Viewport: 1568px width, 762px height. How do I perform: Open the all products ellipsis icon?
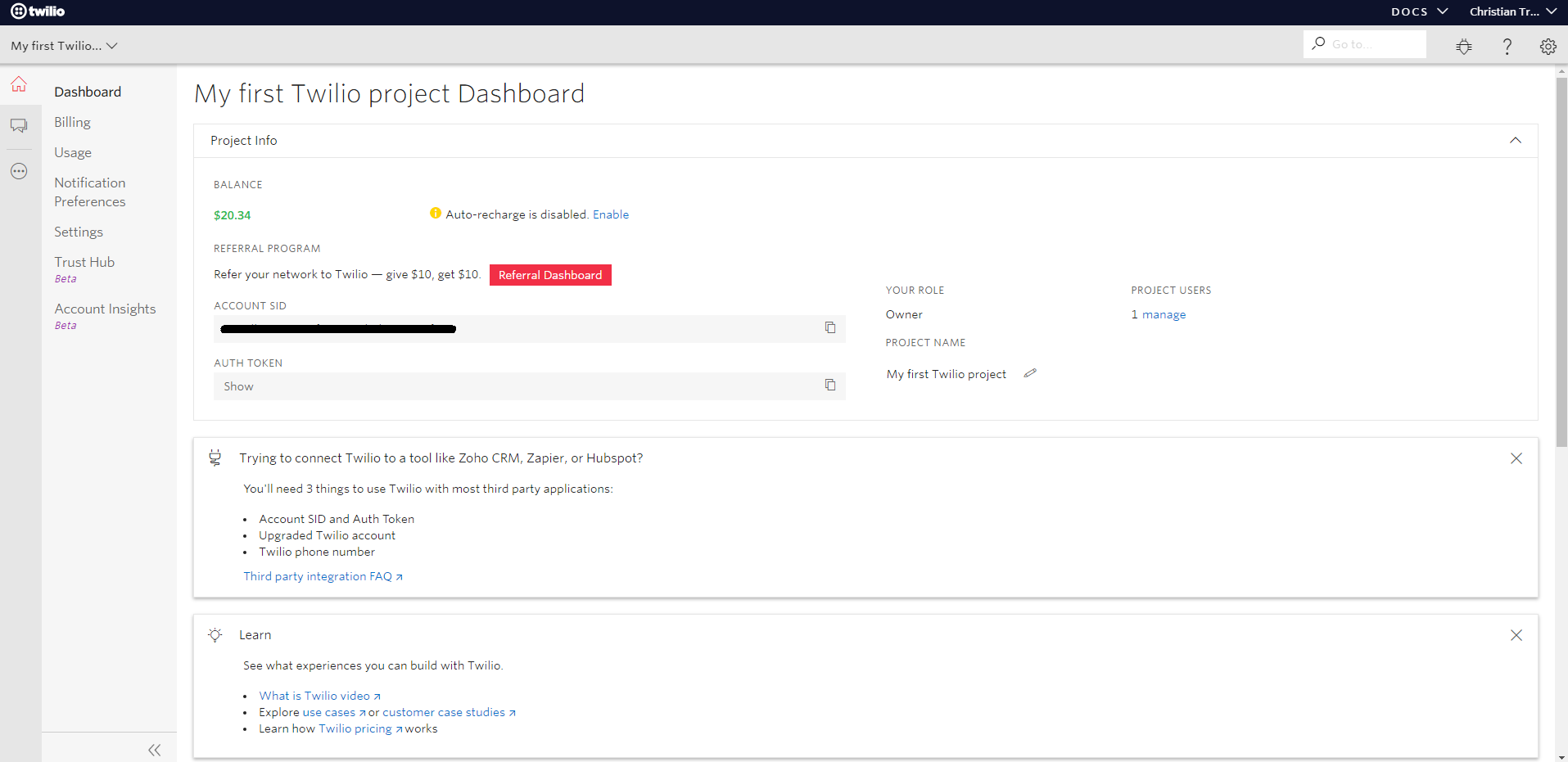tap(19, 171)
